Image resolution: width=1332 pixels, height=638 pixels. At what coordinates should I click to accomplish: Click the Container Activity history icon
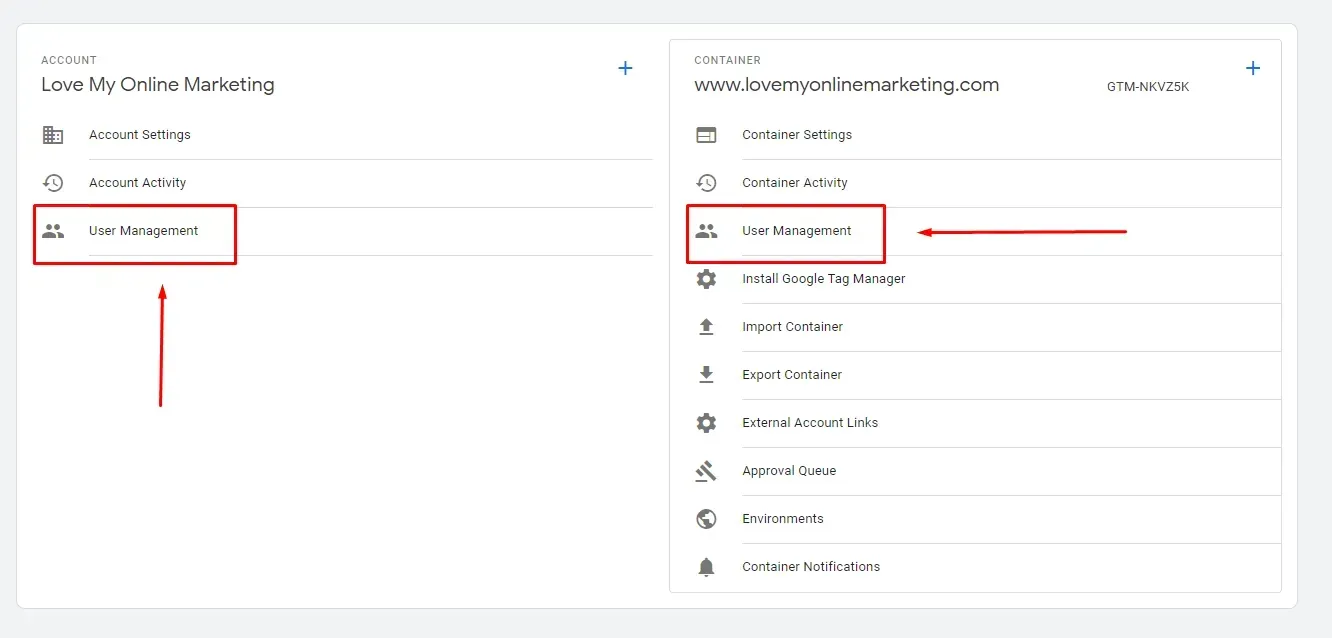[x=706, y=183]
